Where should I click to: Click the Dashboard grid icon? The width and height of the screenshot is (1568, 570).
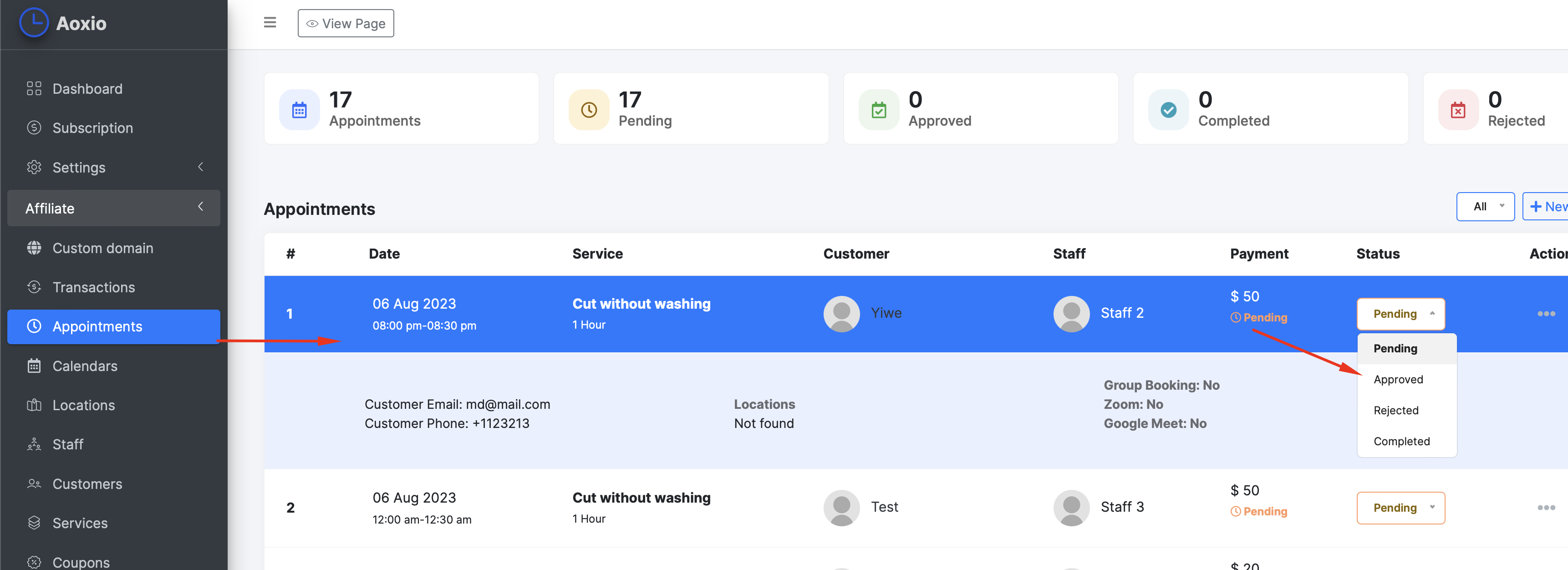coord(34,89)
